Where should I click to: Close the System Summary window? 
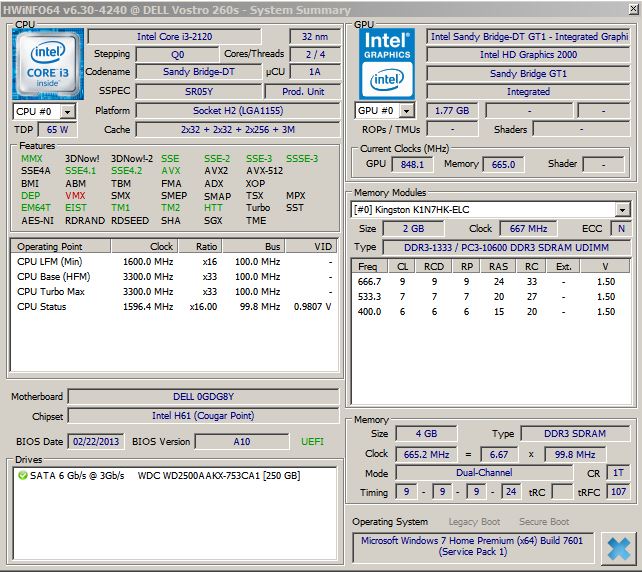[x=633, y=9]
